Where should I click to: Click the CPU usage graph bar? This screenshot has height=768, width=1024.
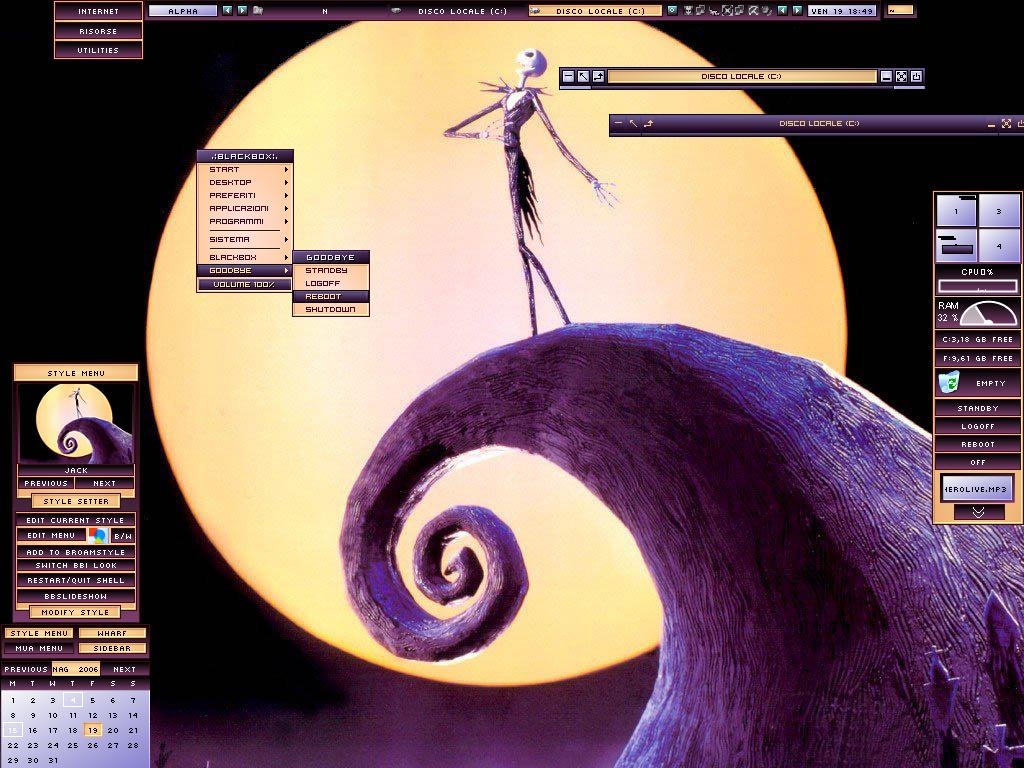(x=978, y=286)
